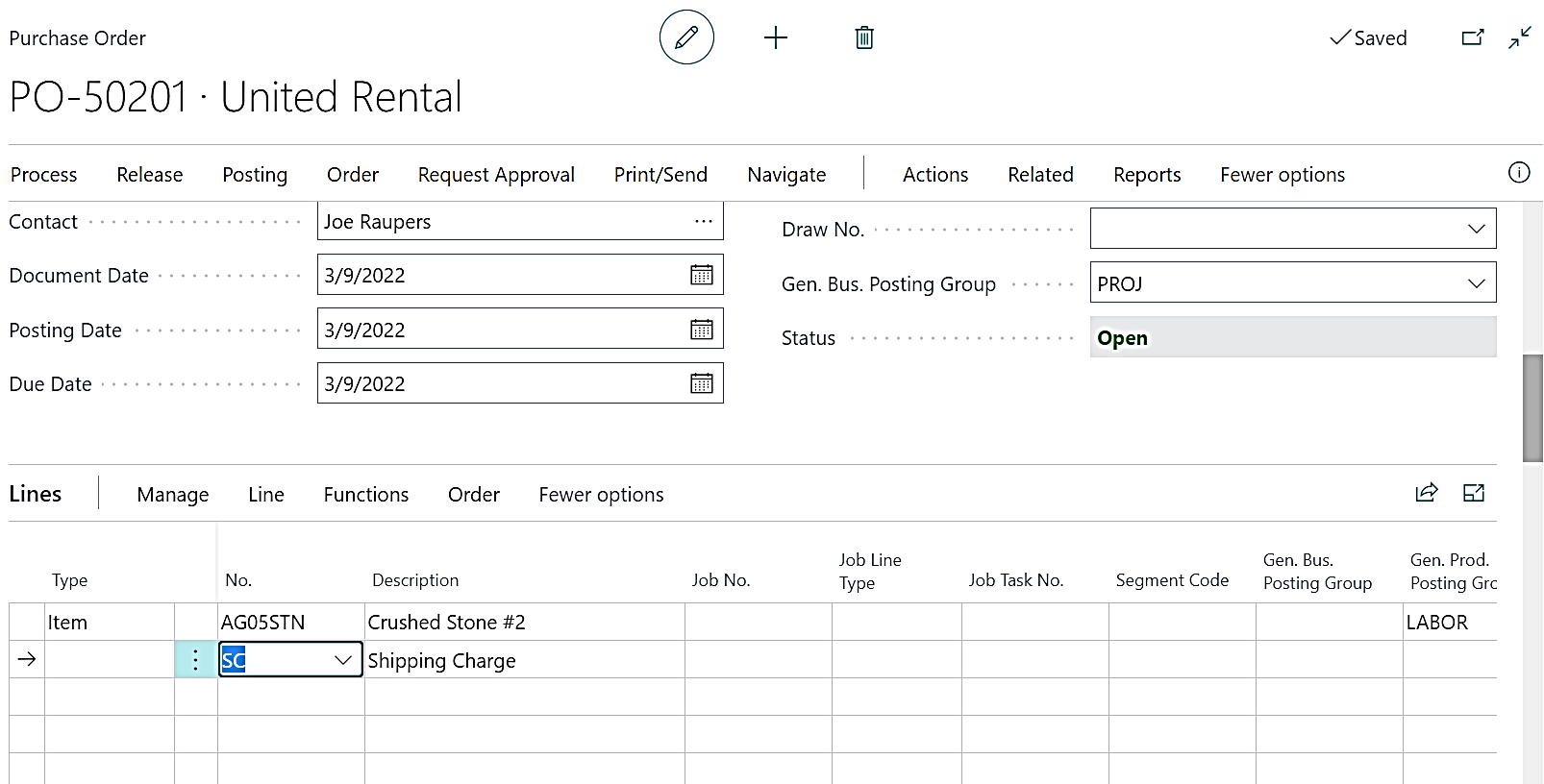The height and width of the screenshot is (784, 1544).
Task: Select the Crushed Stone #2 description cell
Action: [x=525, y=622]
